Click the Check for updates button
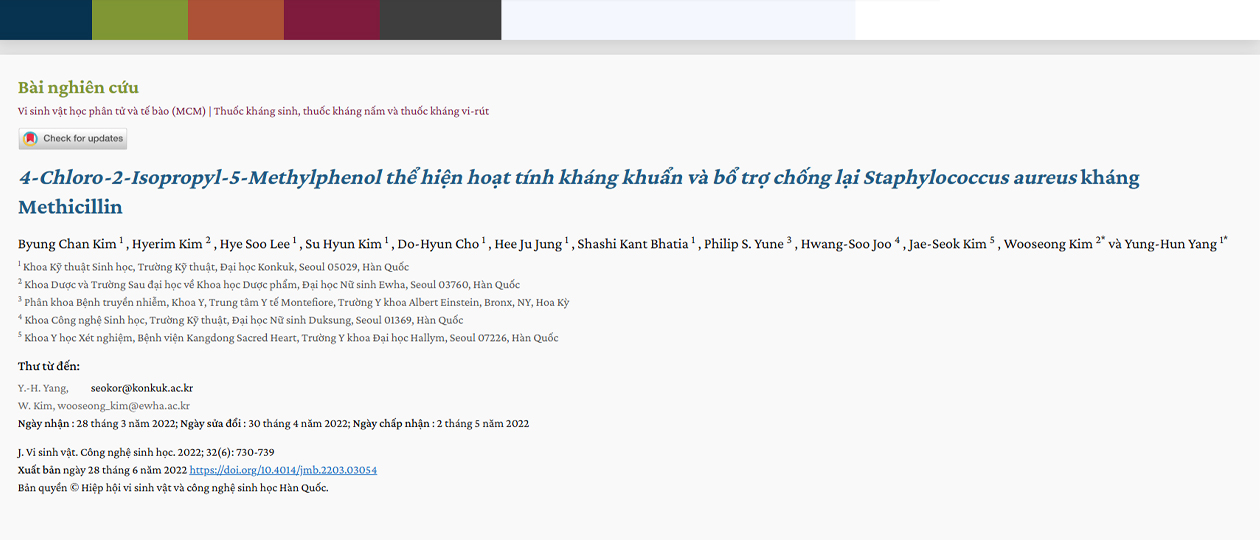The width and height of the screenshot is (1260, 540). point(73,139)
